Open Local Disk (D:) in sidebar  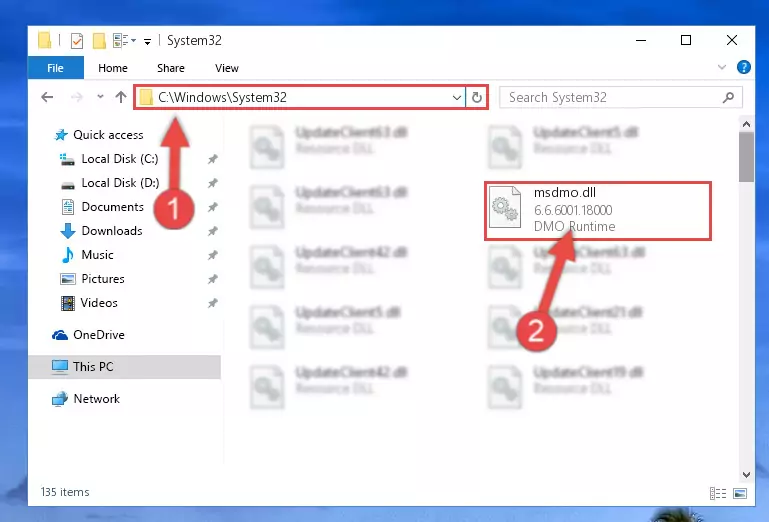[x=109, y=183]
